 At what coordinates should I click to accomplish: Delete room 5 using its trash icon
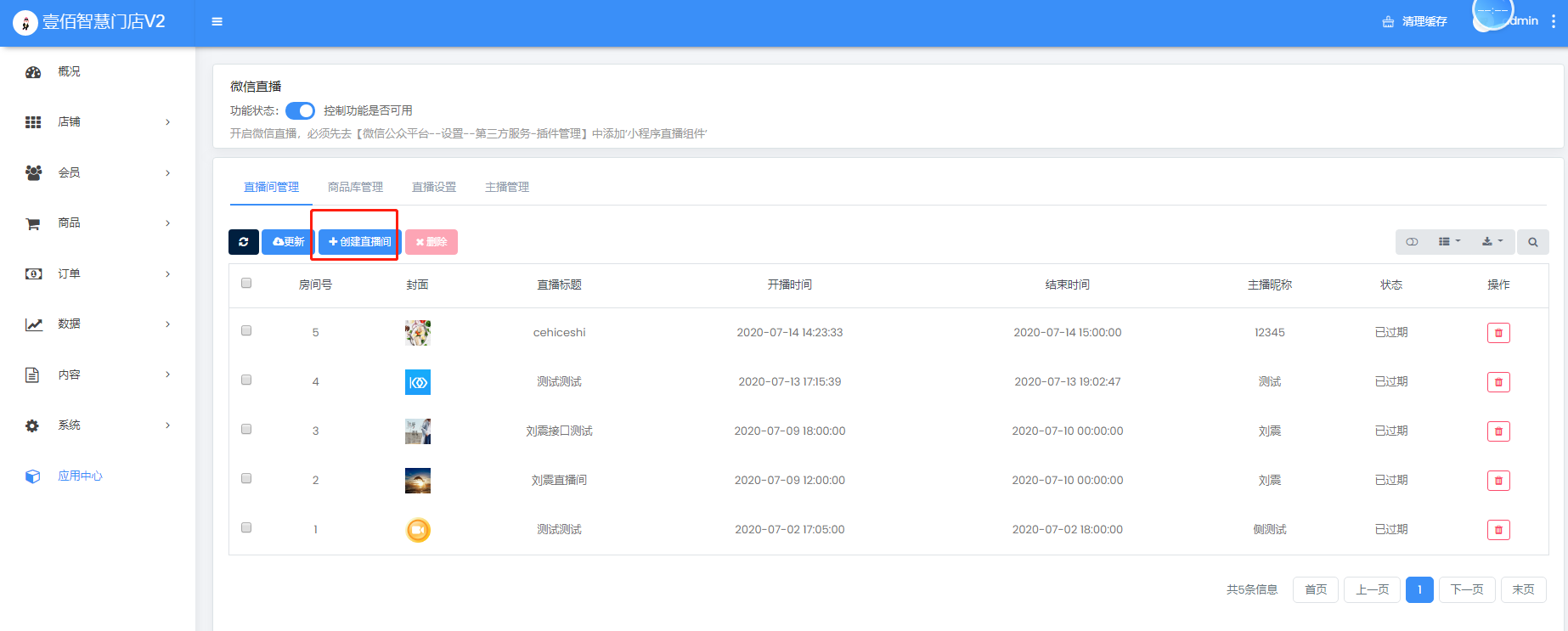tap(1498, 333)
